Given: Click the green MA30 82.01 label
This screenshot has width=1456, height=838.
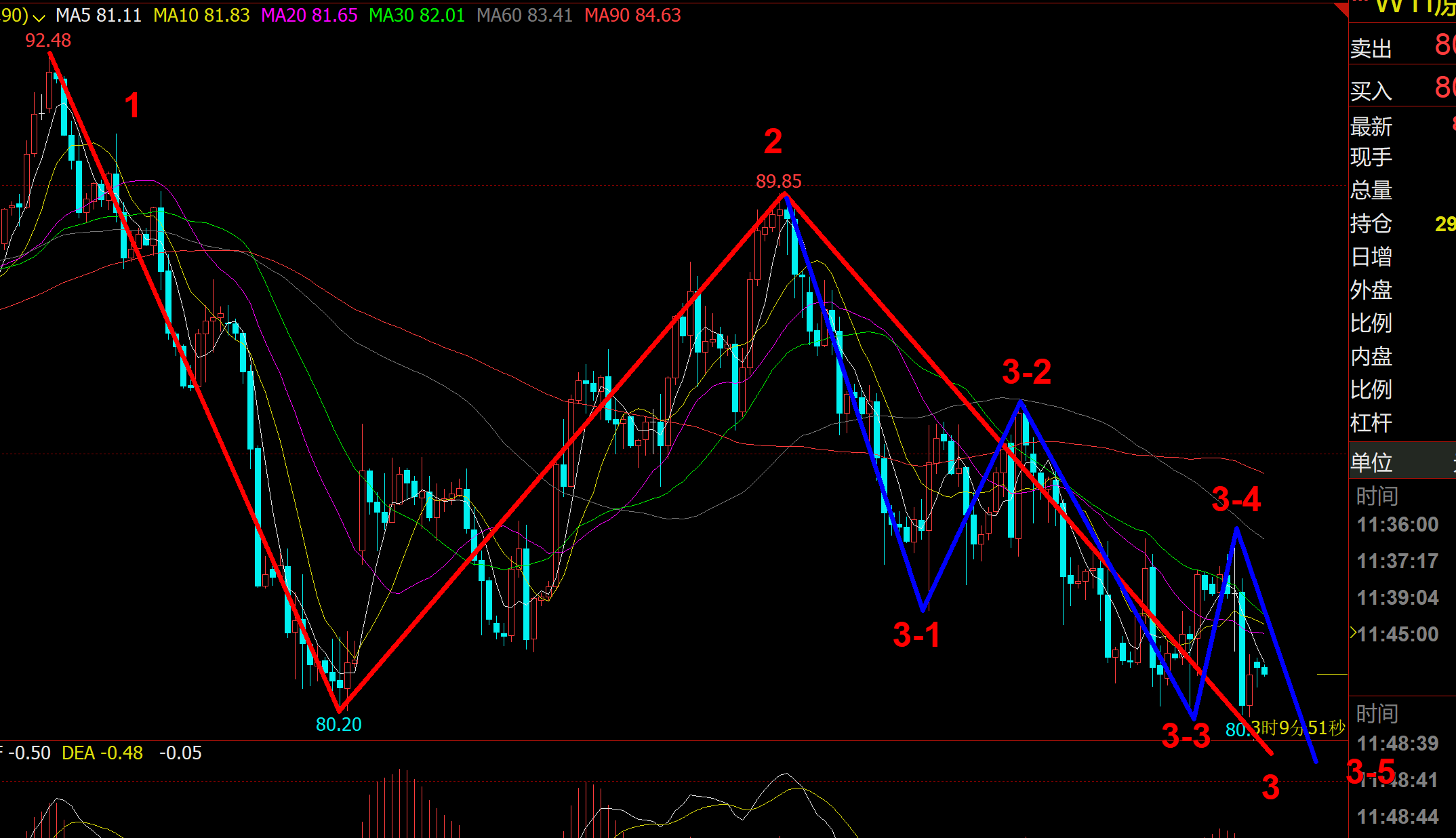Looking at the screenshot, I should [417, 16].
